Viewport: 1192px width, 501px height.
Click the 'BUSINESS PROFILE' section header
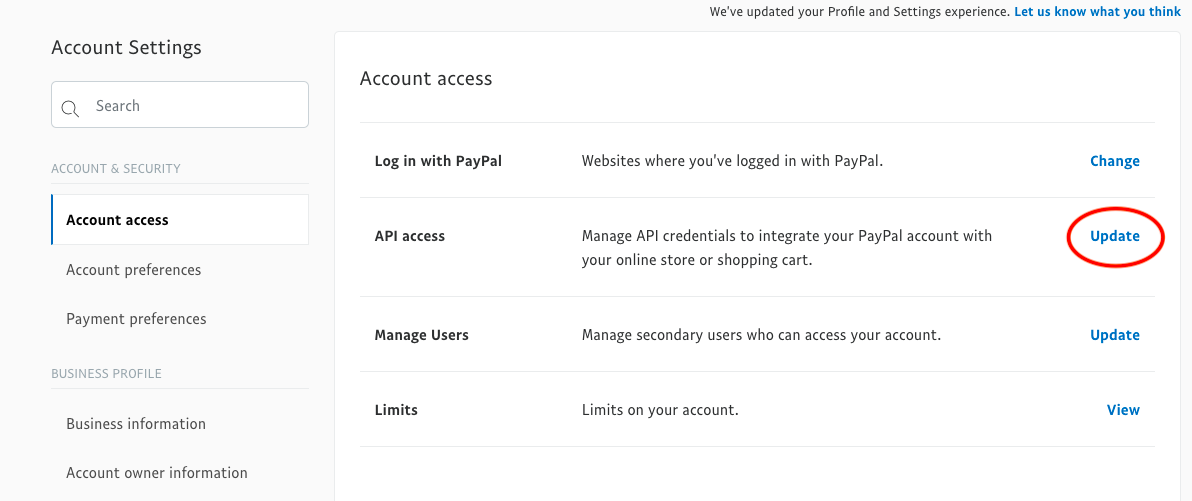(106, 374)
